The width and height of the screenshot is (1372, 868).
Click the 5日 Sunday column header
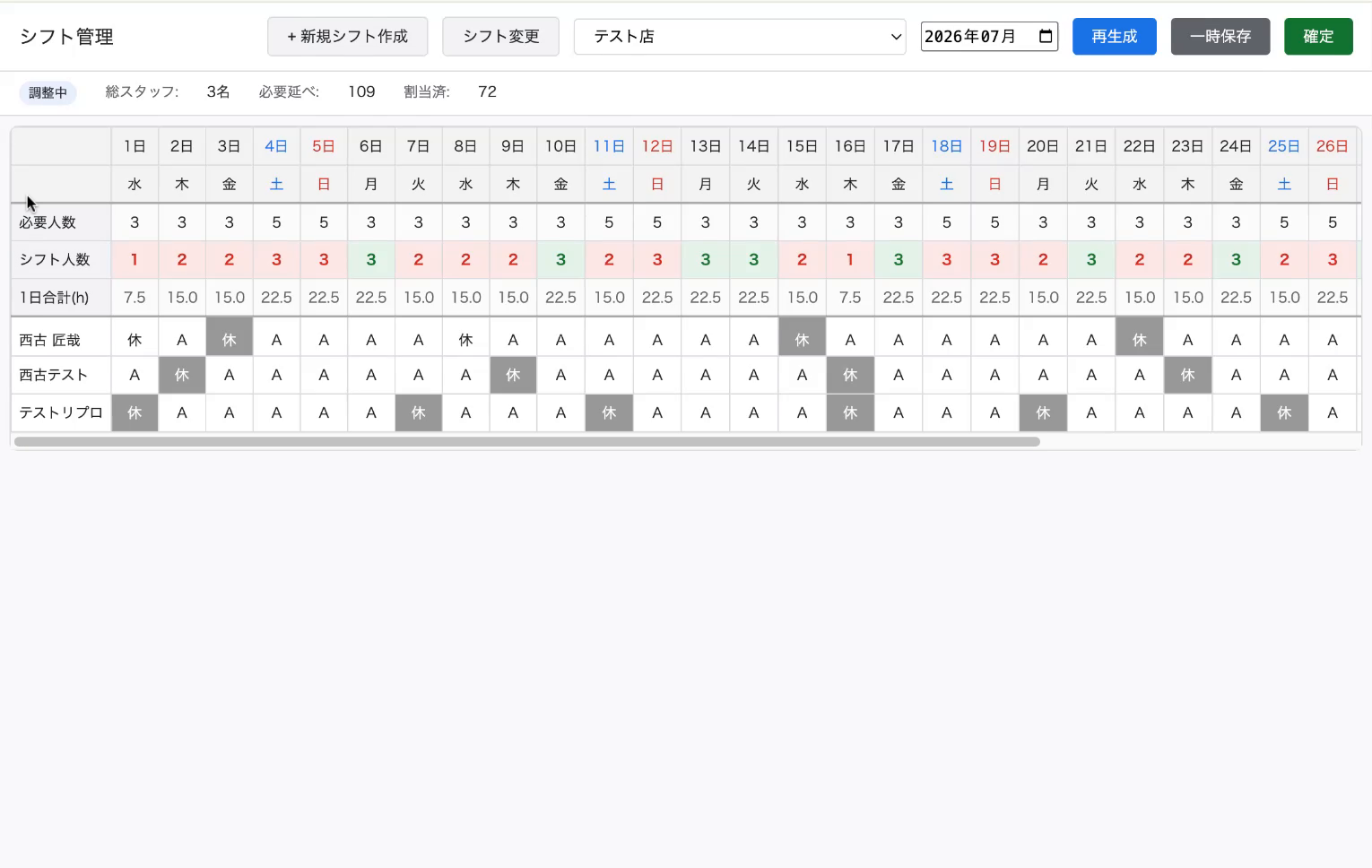coord(324,146)
